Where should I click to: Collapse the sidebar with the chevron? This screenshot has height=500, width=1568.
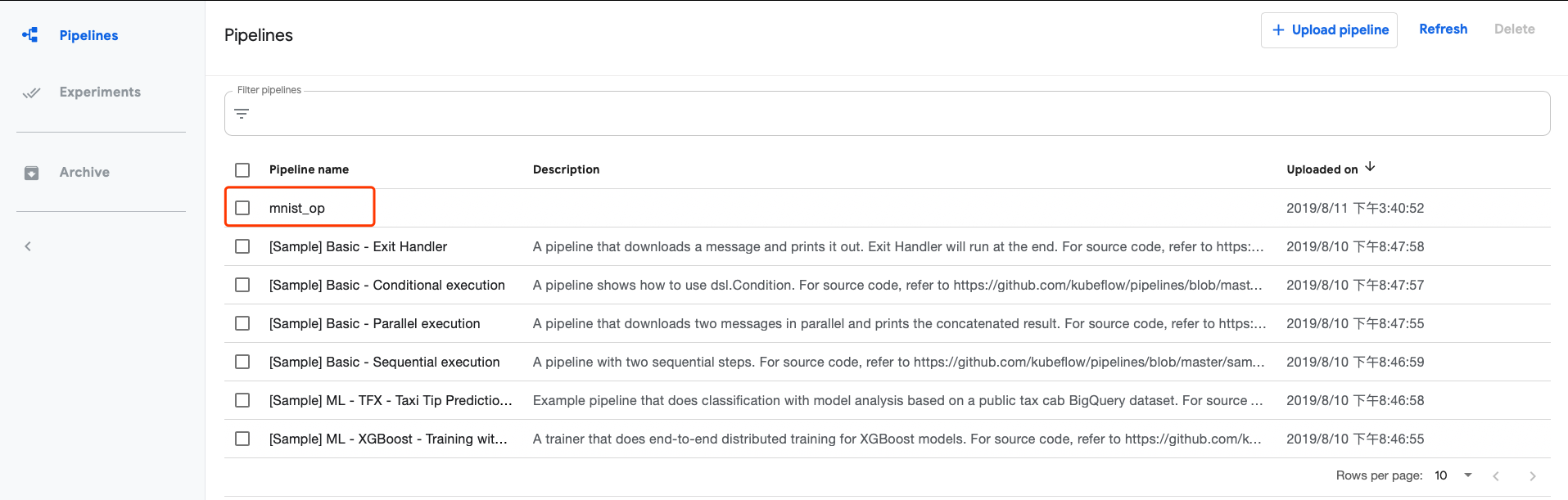pos(28,246)
